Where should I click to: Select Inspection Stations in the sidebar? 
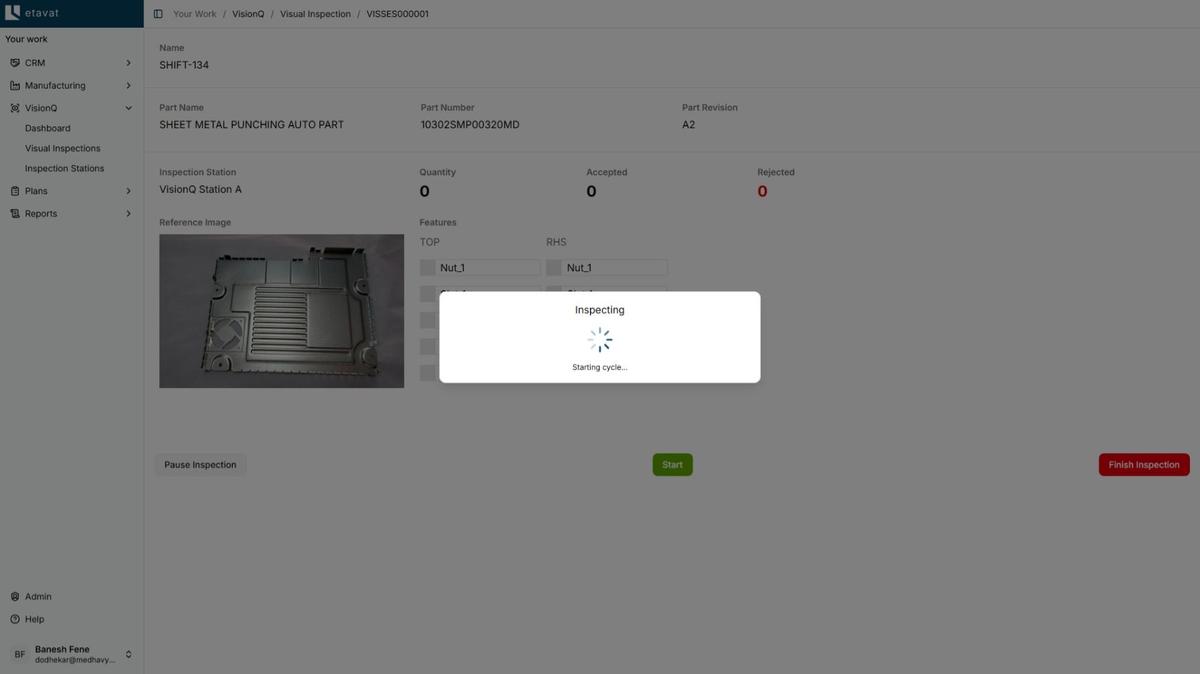[x=65, y=168]
